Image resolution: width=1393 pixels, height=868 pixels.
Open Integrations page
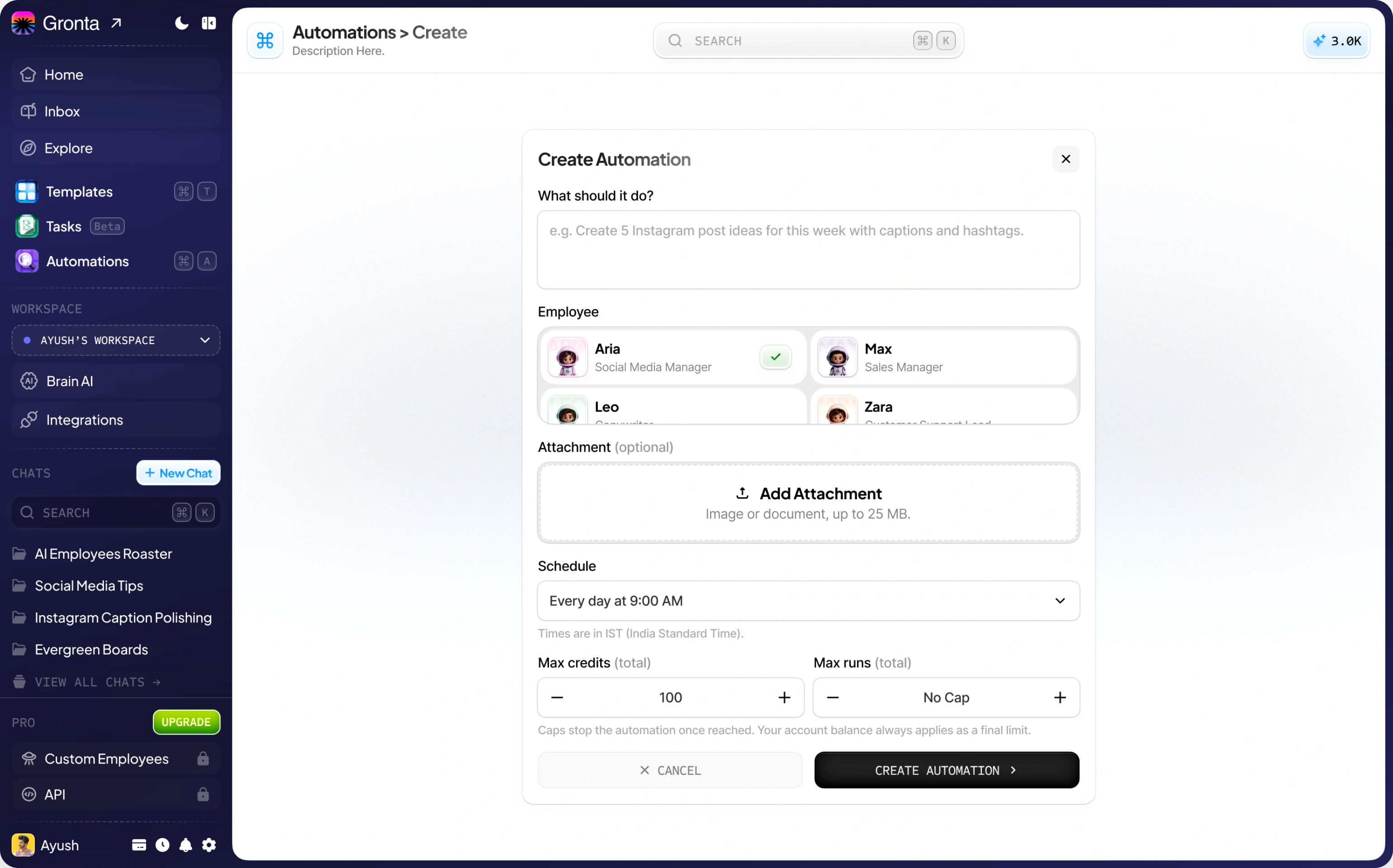pos(116,420)
